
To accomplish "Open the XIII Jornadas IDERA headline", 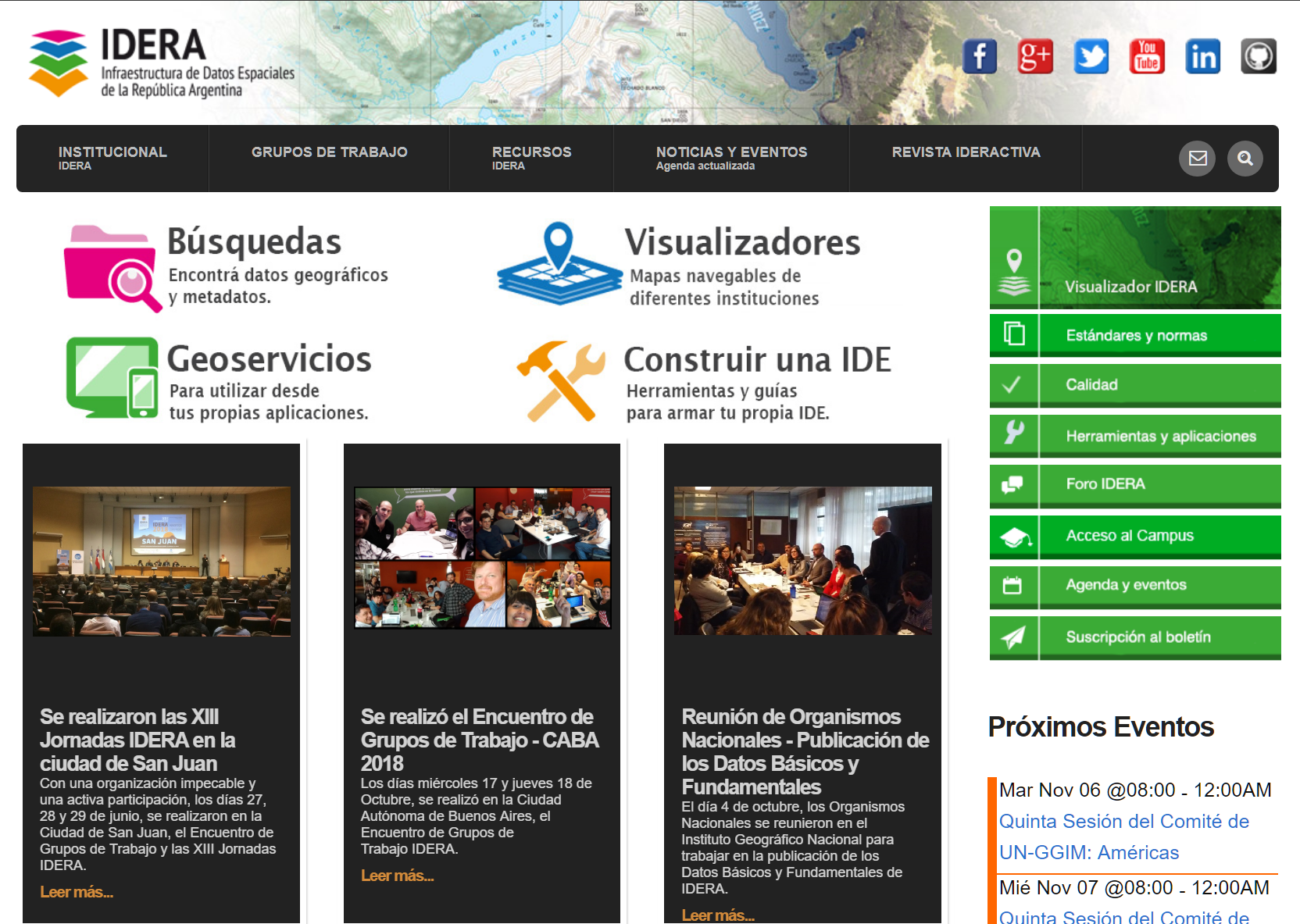I will 137,740.
